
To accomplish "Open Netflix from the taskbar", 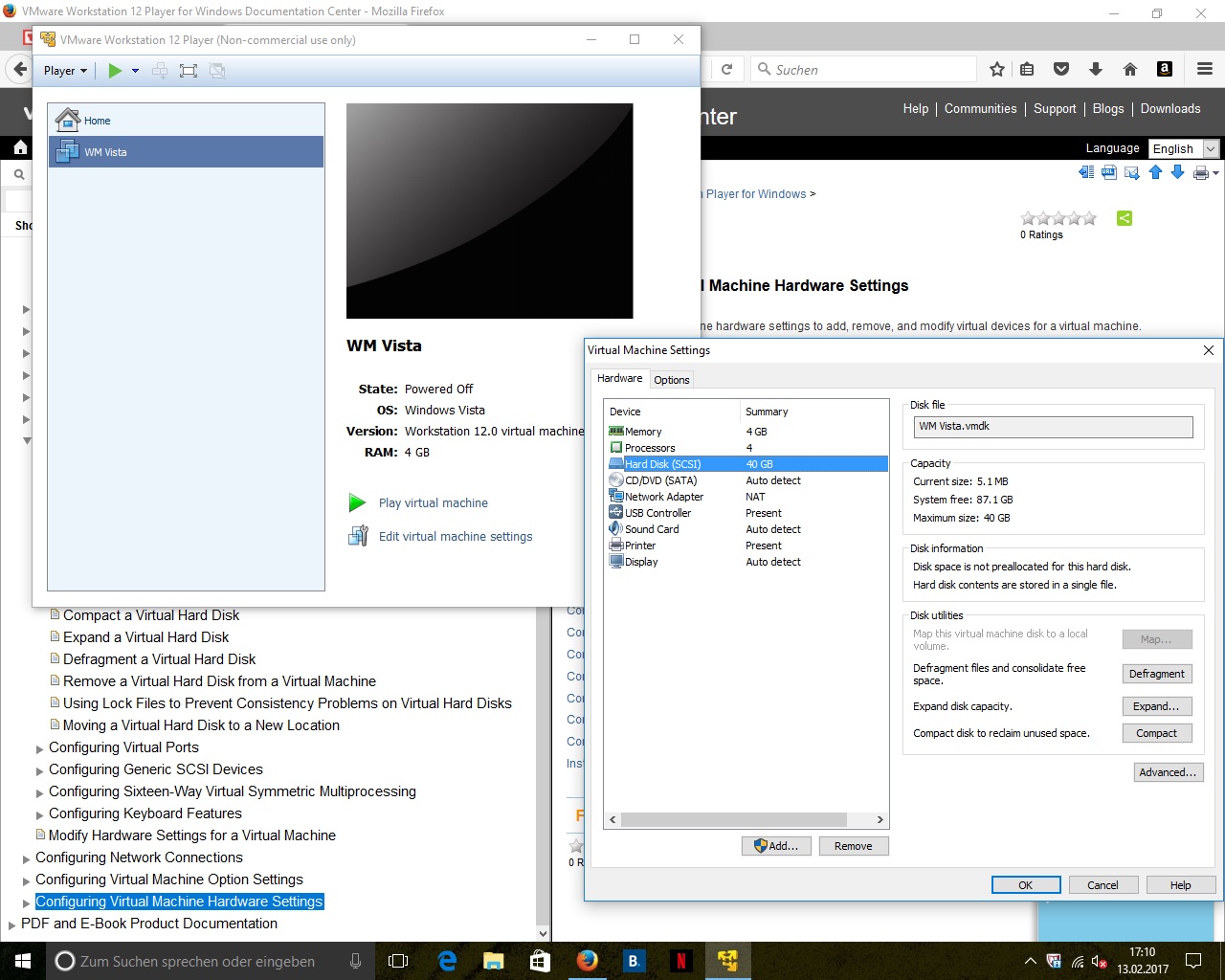I will click(680, 961).
